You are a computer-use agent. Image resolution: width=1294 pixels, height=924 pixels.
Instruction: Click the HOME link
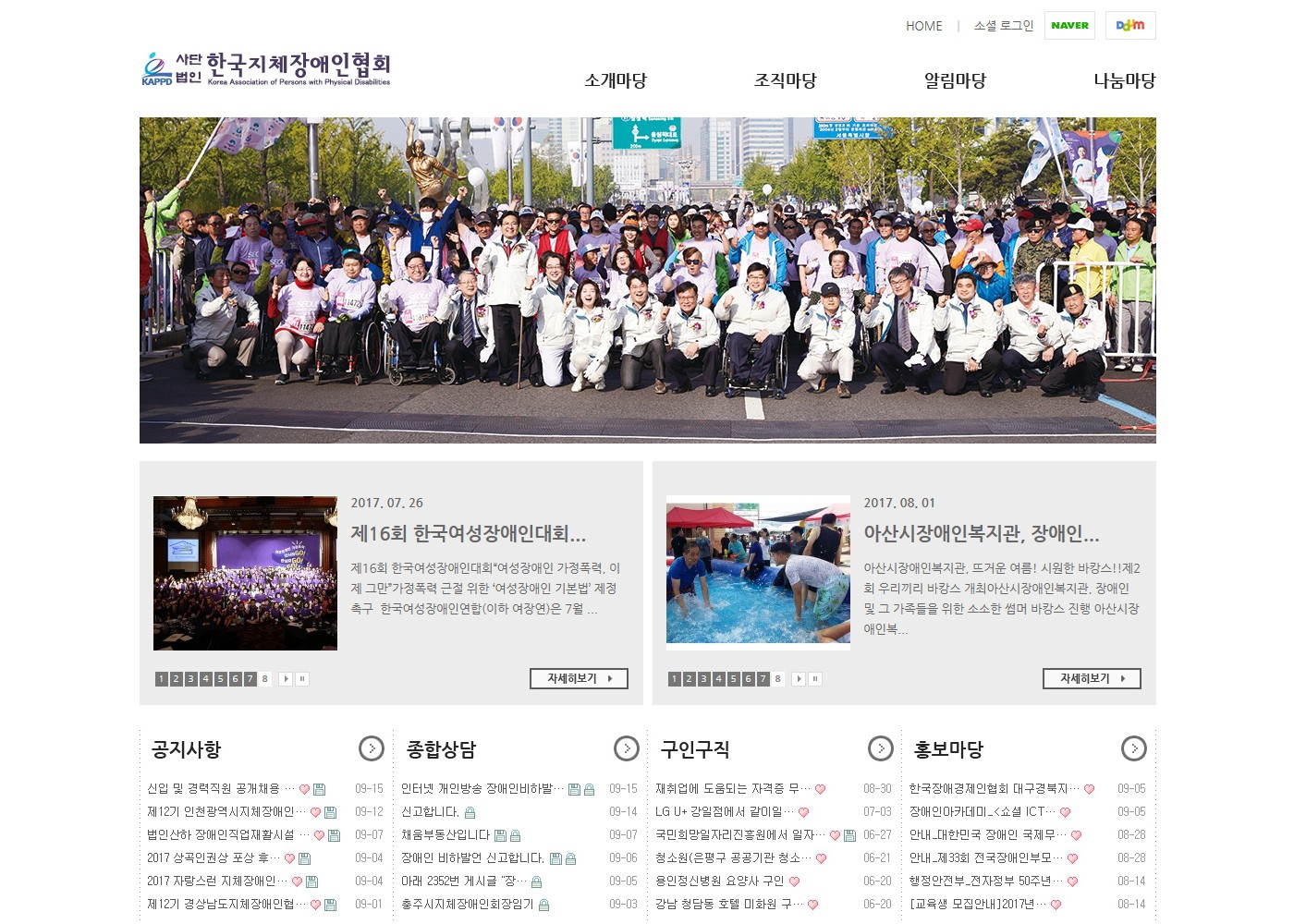[x=923, y=26]
